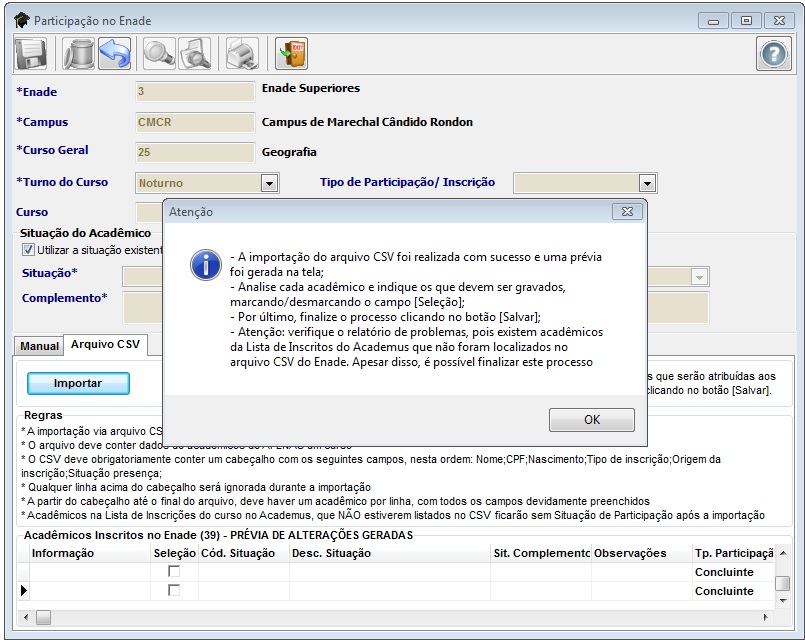
Task: Click the blue undo arrow icon
Action: [x=114, y=53]
